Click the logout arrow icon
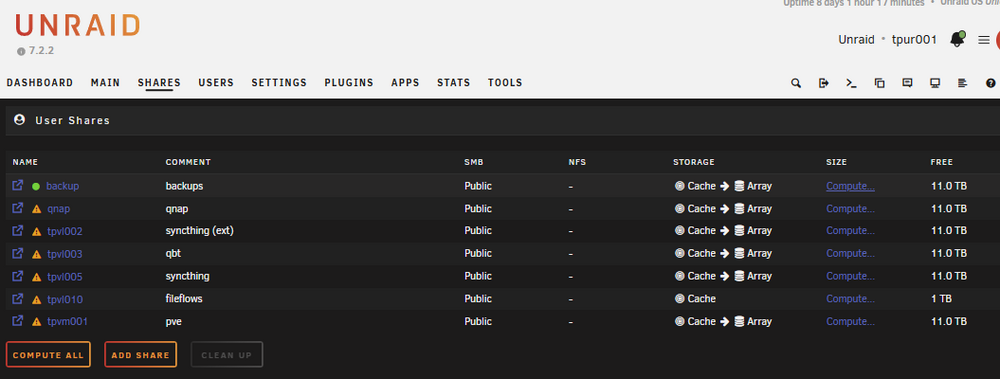The width and height of the screenshot is (1000, 379). (x=823, y=83)
